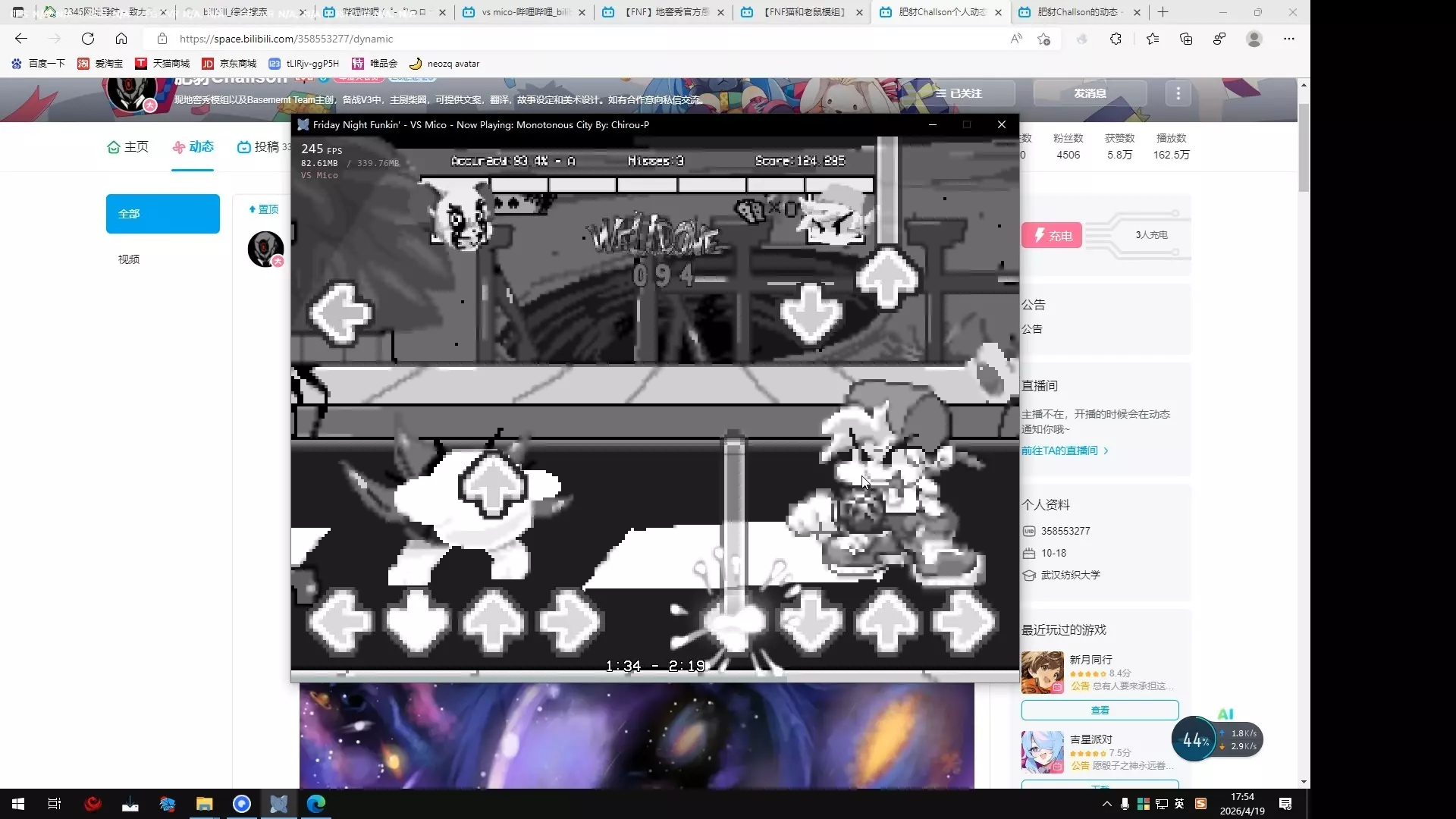The height and width of the screenshot is (819, 1456).
Task: Open the tLlRjv-ggP5H bookmark
Action: coord(303,64)
